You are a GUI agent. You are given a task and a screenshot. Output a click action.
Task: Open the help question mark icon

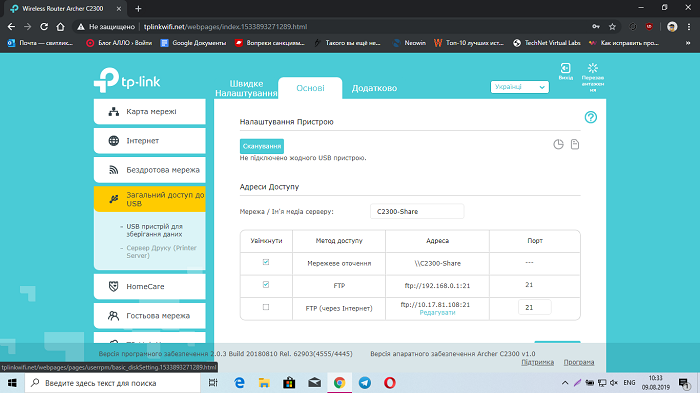(591, 117)
